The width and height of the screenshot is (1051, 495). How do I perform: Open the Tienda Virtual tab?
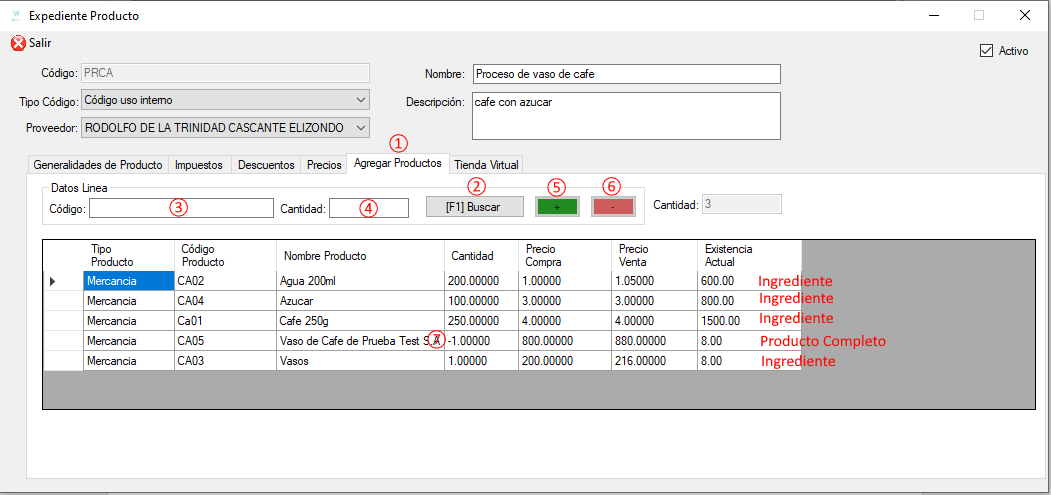pos(485,164)
